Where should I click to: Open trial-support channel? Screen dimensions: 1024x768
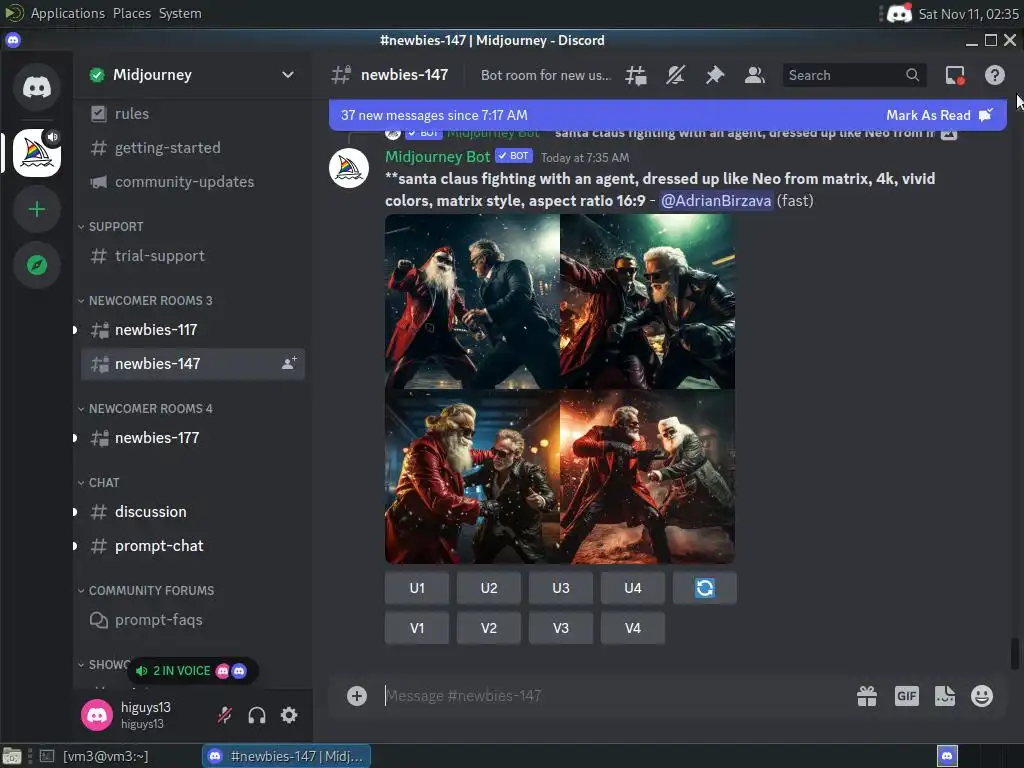(x=193, y=255)
